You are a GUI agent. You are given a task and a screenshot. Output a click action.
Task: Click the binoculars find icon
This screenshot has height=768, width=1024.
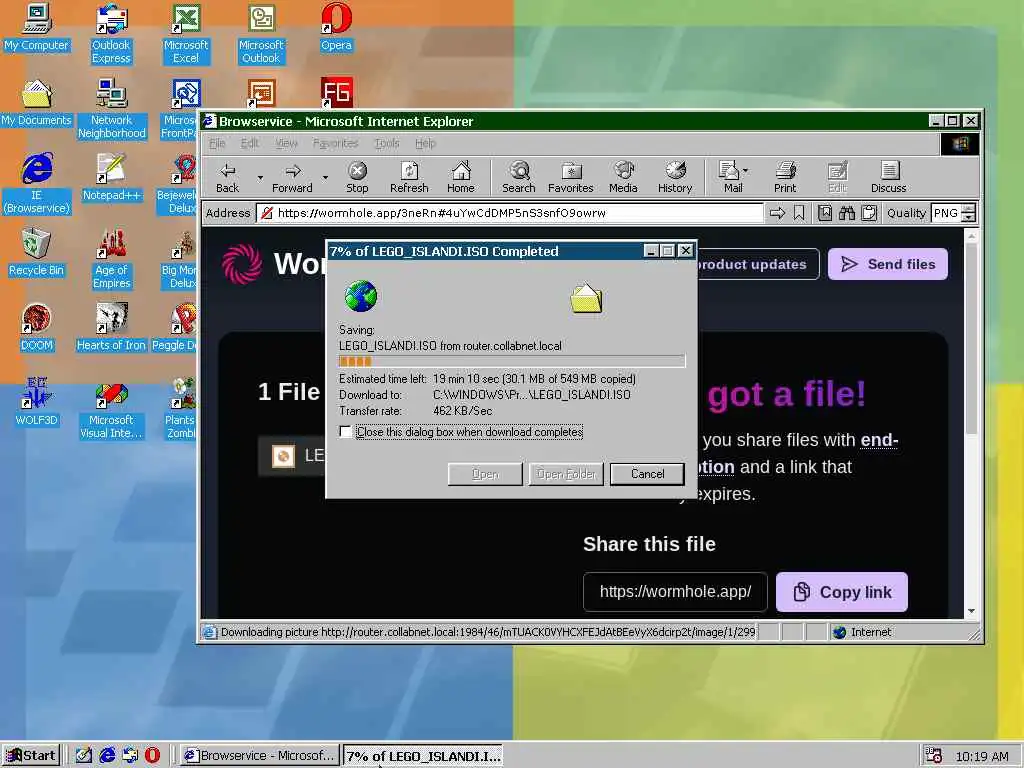(x=847, y=213)
